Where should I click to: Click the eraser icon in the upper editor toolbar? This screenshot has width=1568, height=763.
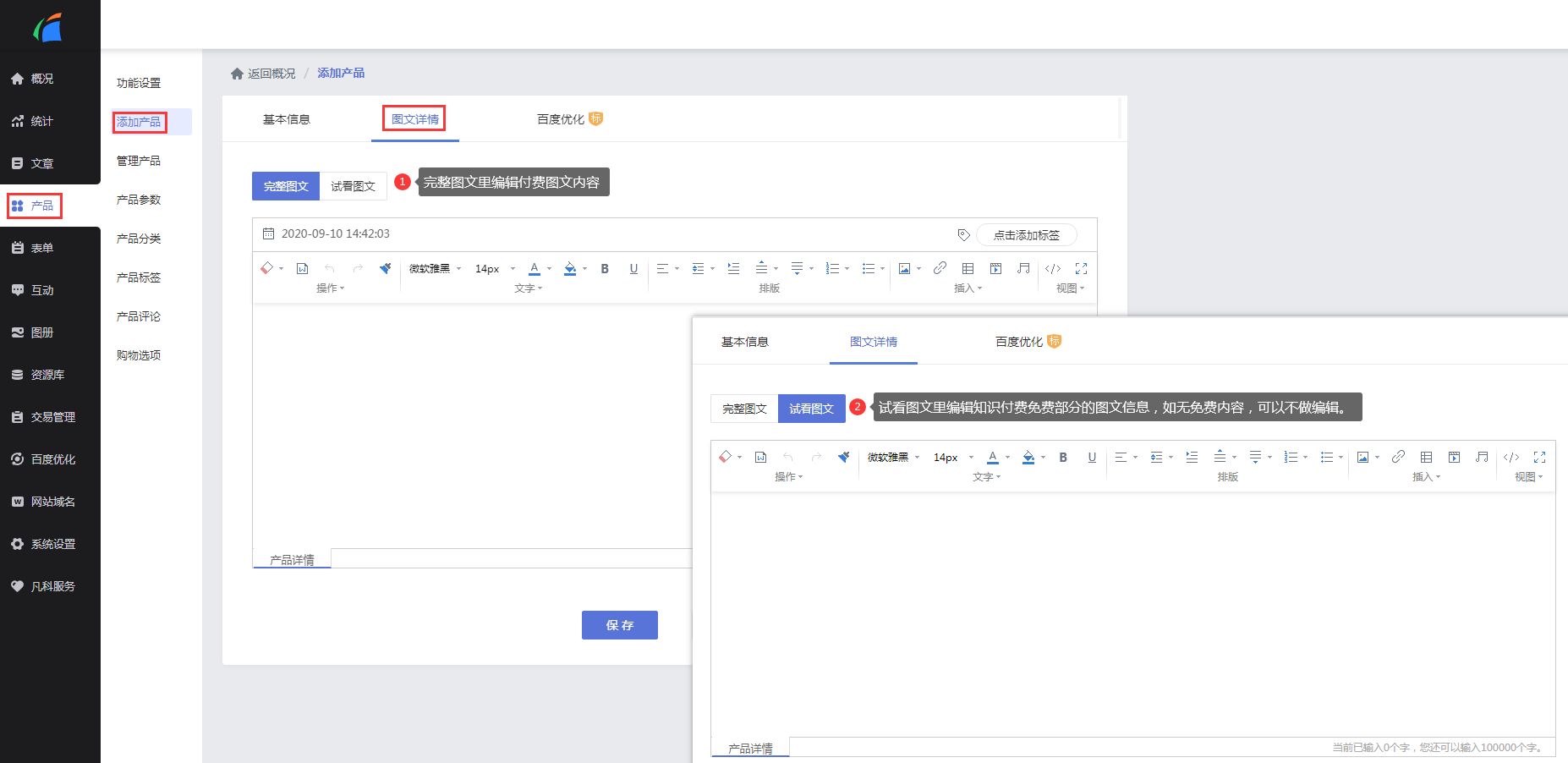[267, 268]
